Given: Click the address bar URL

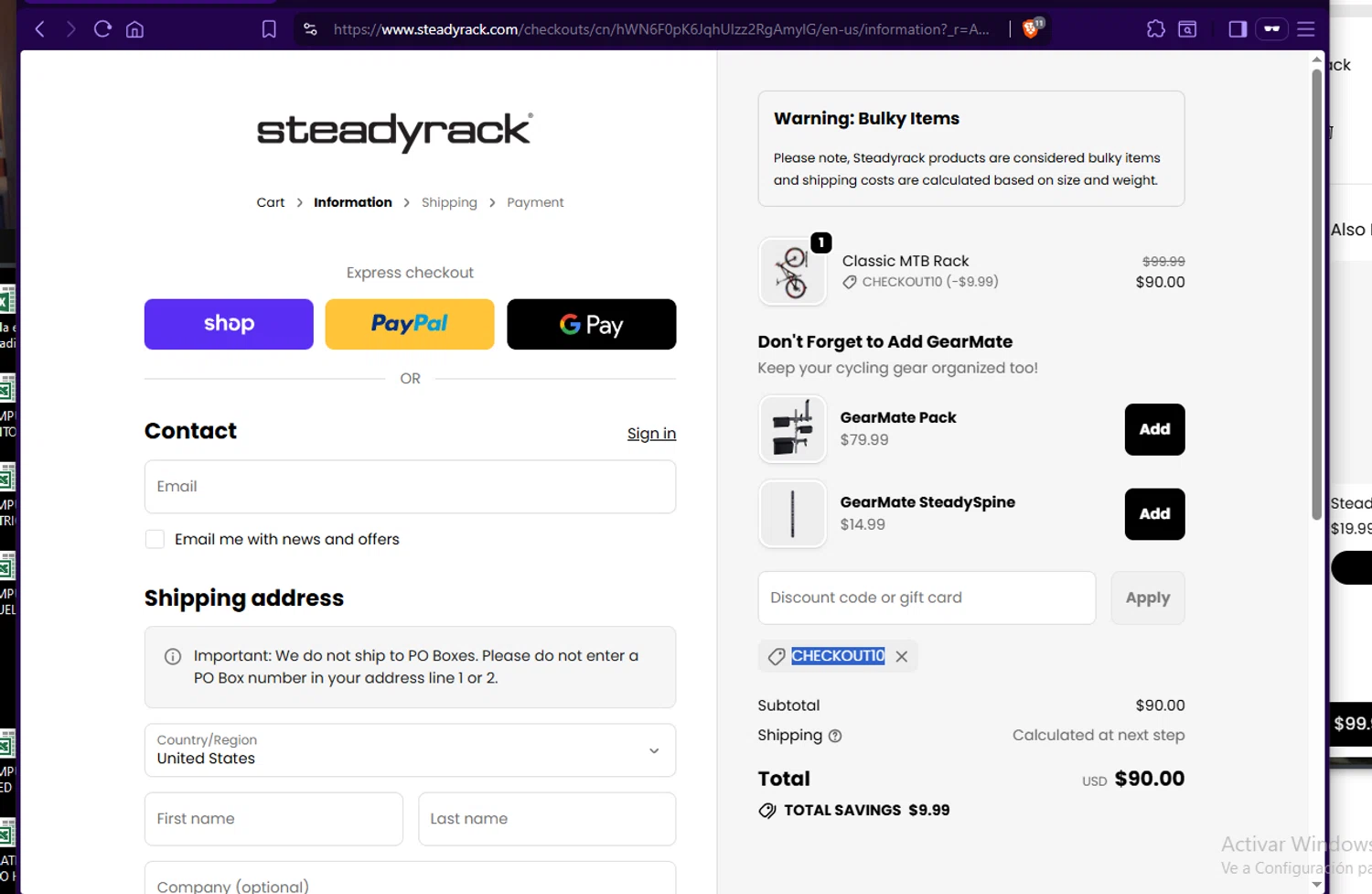Looking at the screenshot, I should click(661, 29).
